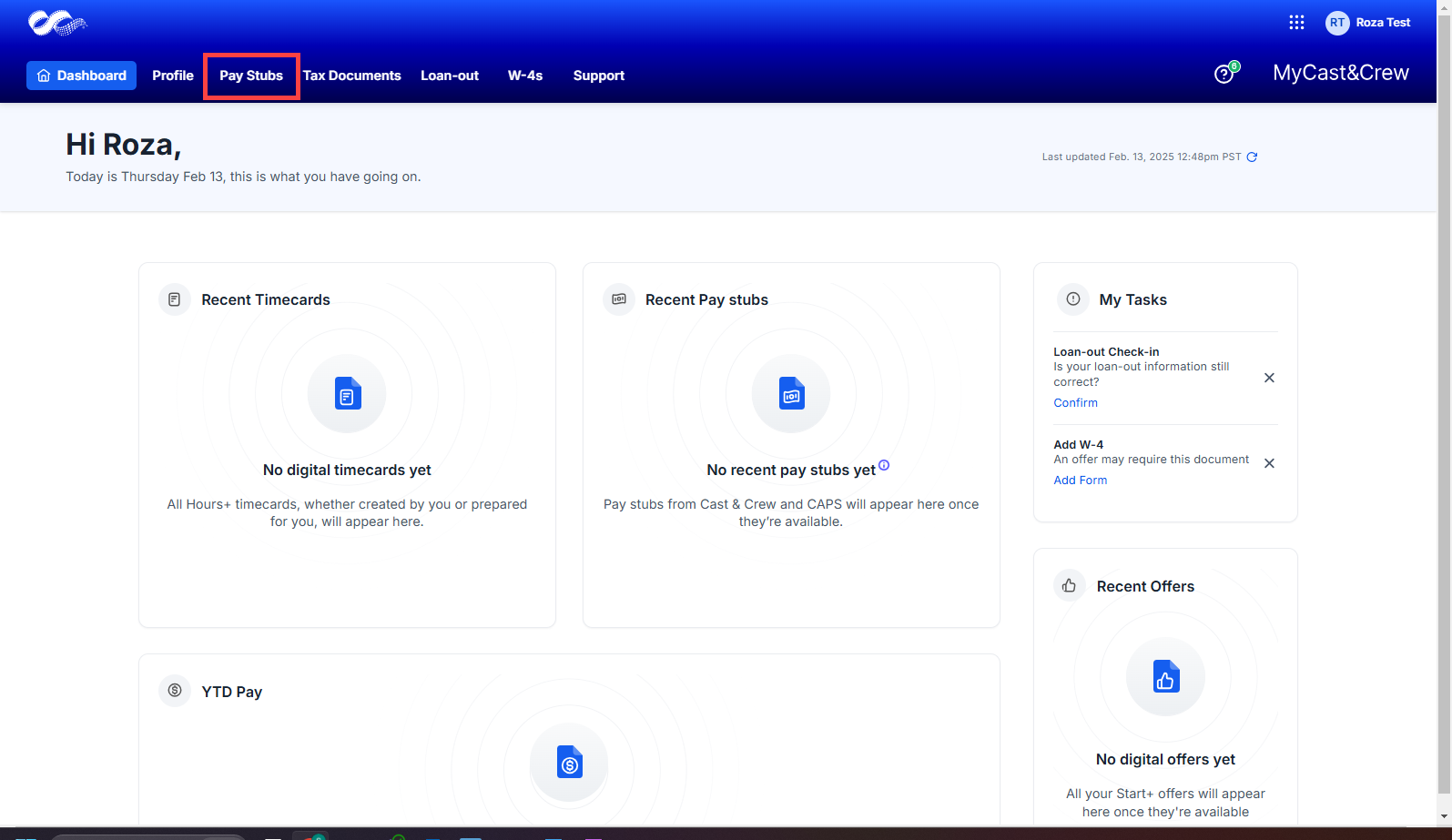Click the Hi Roza greeting heading

tap(123, 145)
